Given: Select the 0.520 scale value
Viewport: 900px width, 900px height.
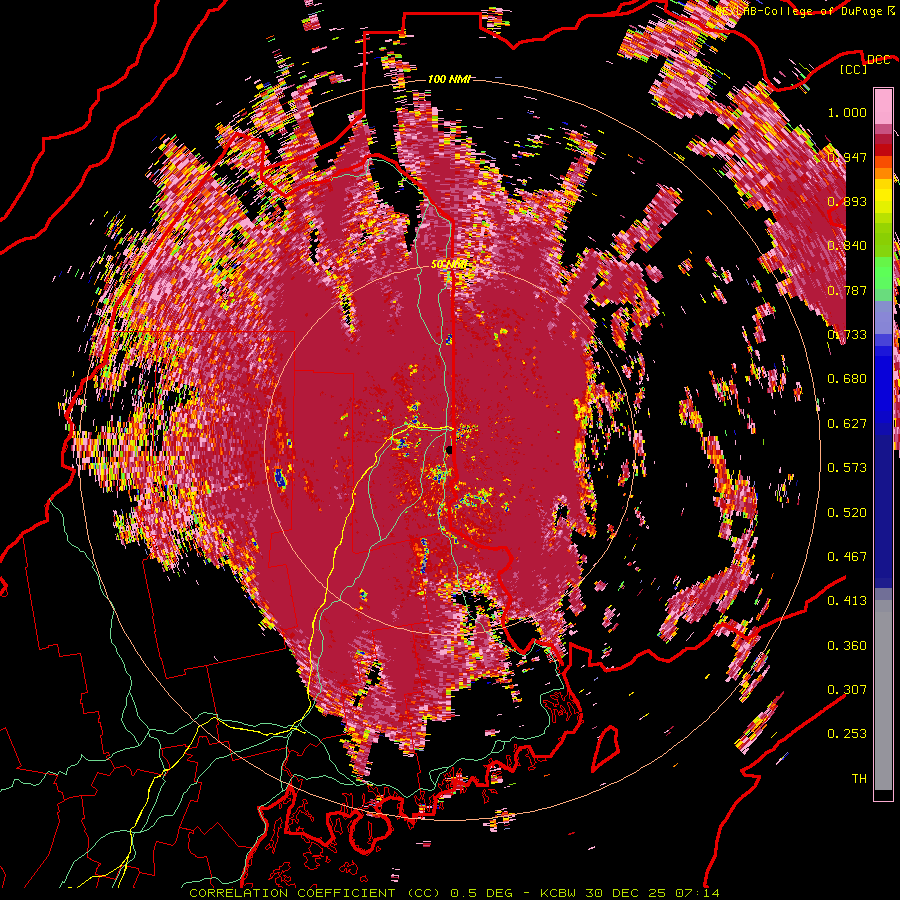Looking at the screenshot, I should click(847, 513).
